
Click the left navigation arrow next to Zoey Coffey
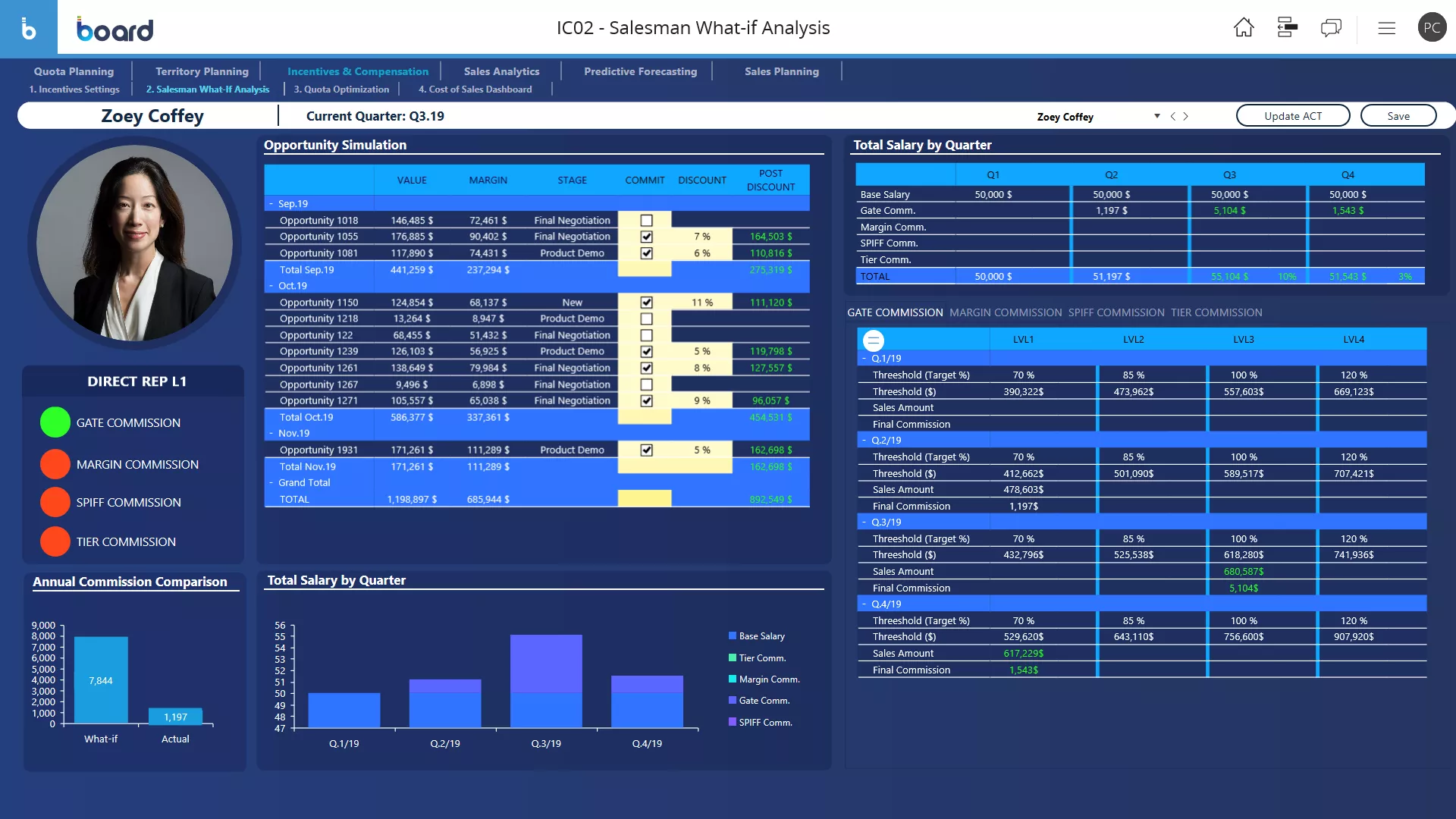coord(1172,116)
